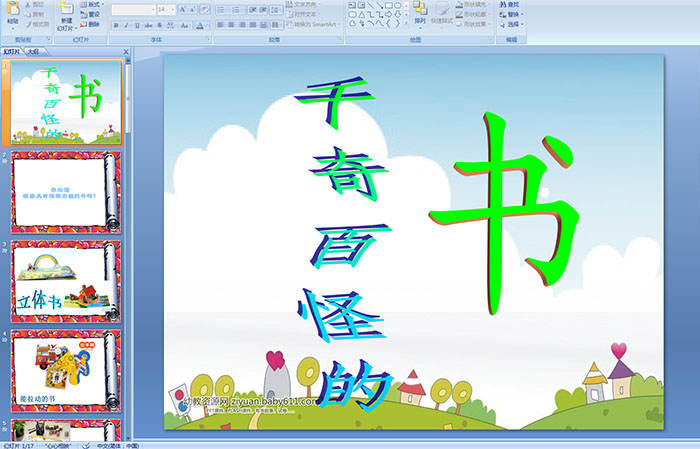700x449 pixels.
Task: Toggle Bold formatting
Action: tap(116, 25)
